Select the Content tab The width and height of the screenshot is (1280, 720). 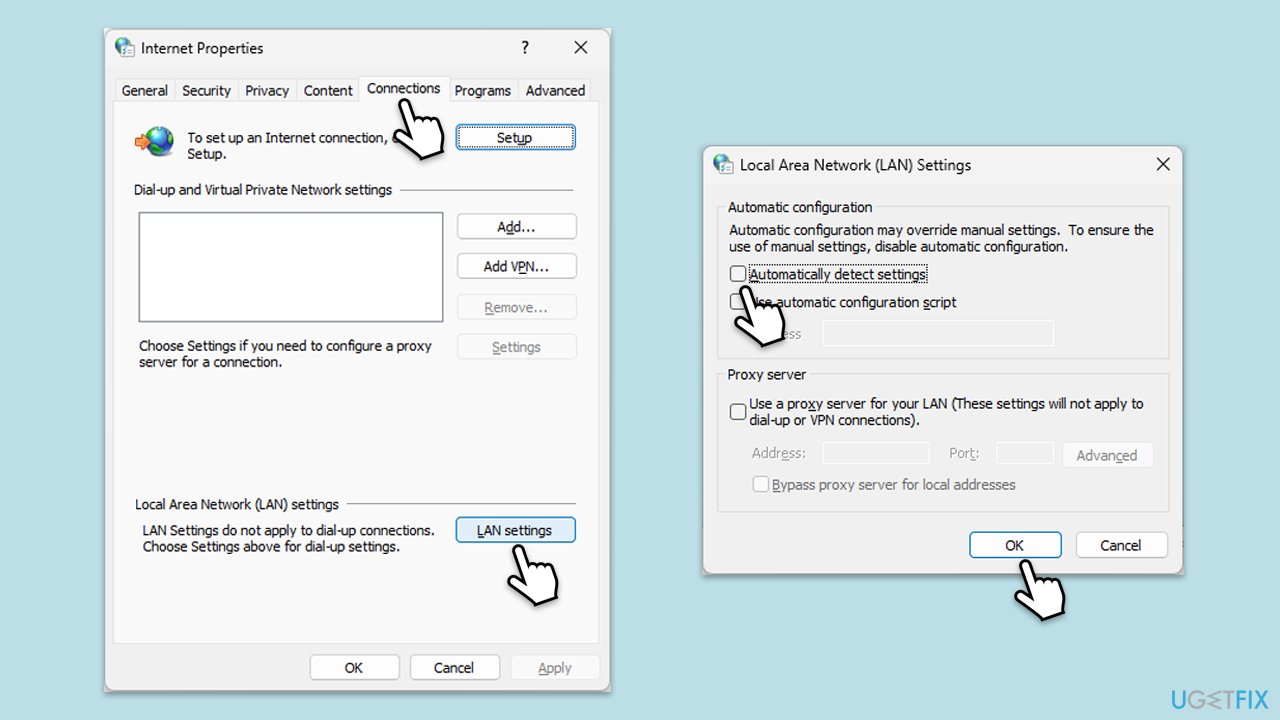328,90
